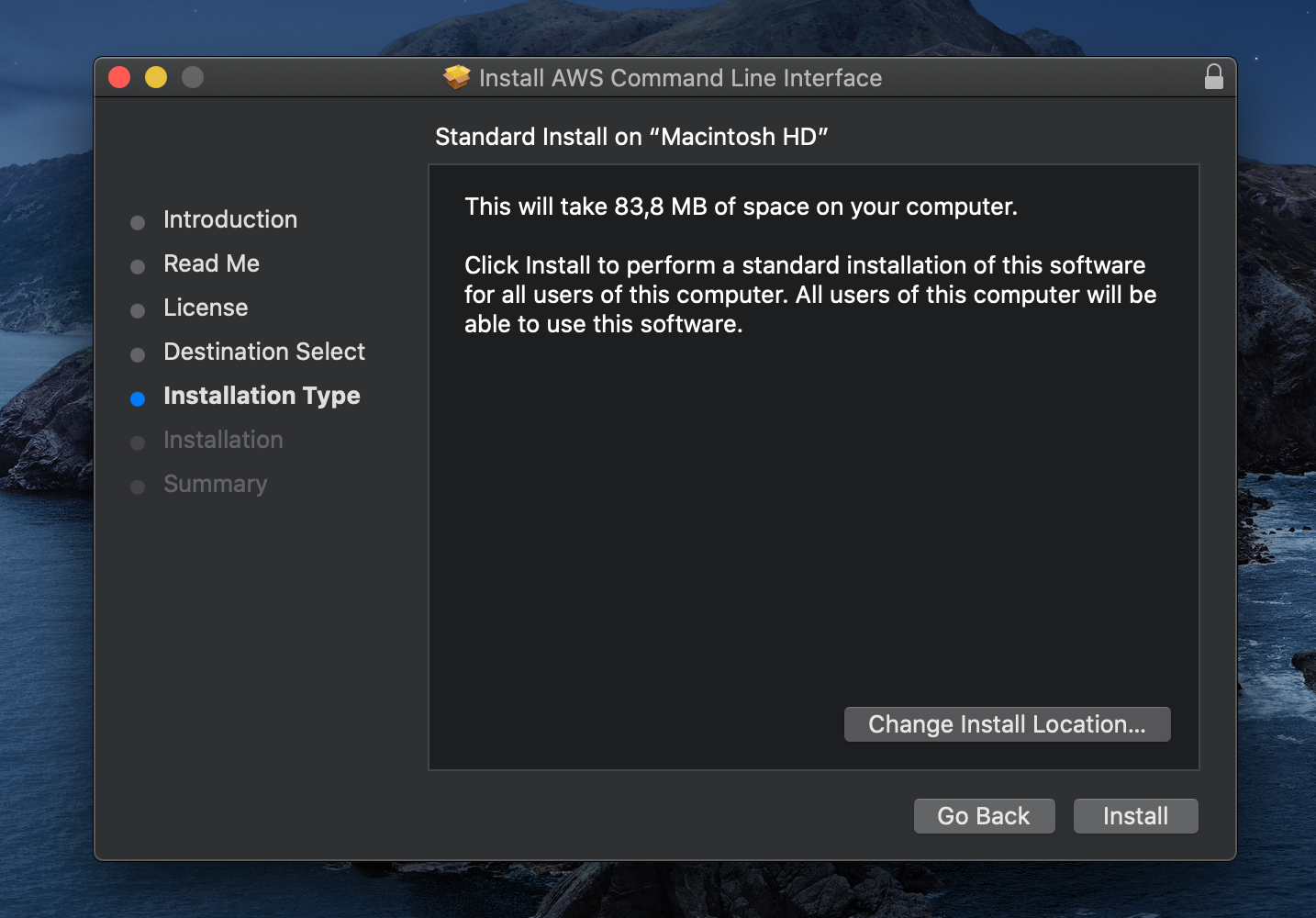Click the Install button
1316x918 pixels.
pos(1135,816)
